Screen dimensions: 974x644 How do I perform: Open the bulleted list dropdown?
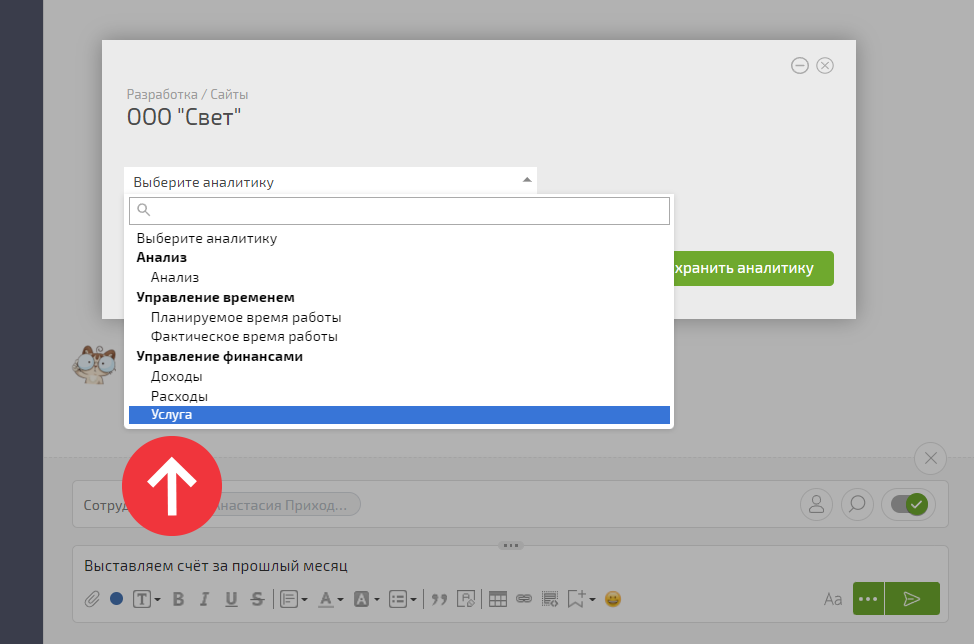pyautogui.click(x=403, y=599)
